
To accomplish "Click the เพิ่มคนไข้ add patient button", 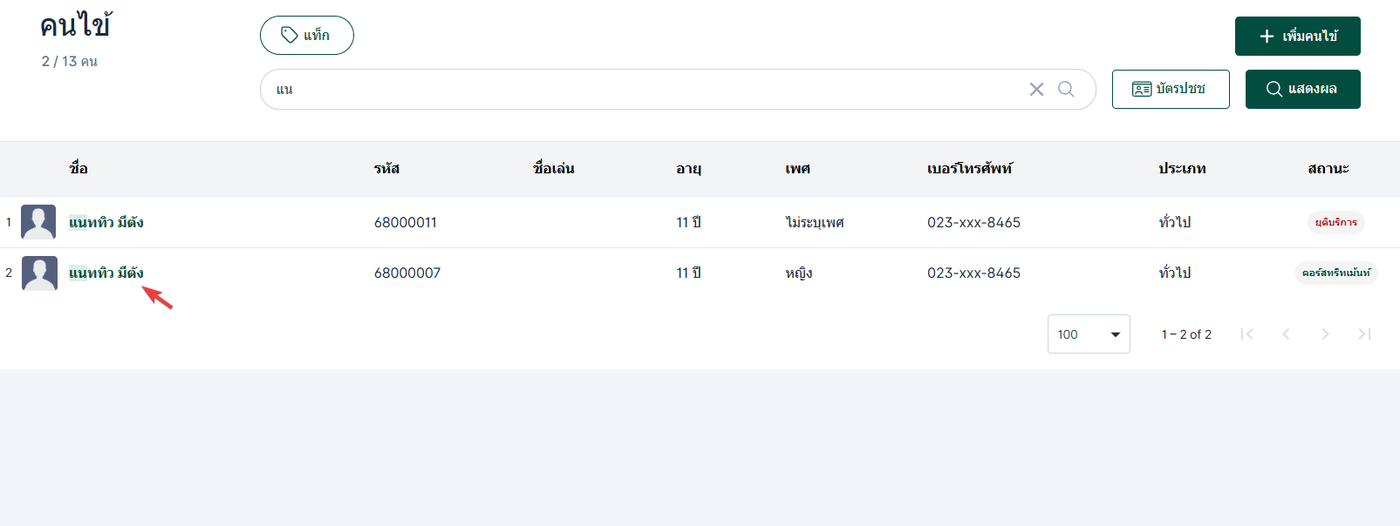I will point(1297,36).
